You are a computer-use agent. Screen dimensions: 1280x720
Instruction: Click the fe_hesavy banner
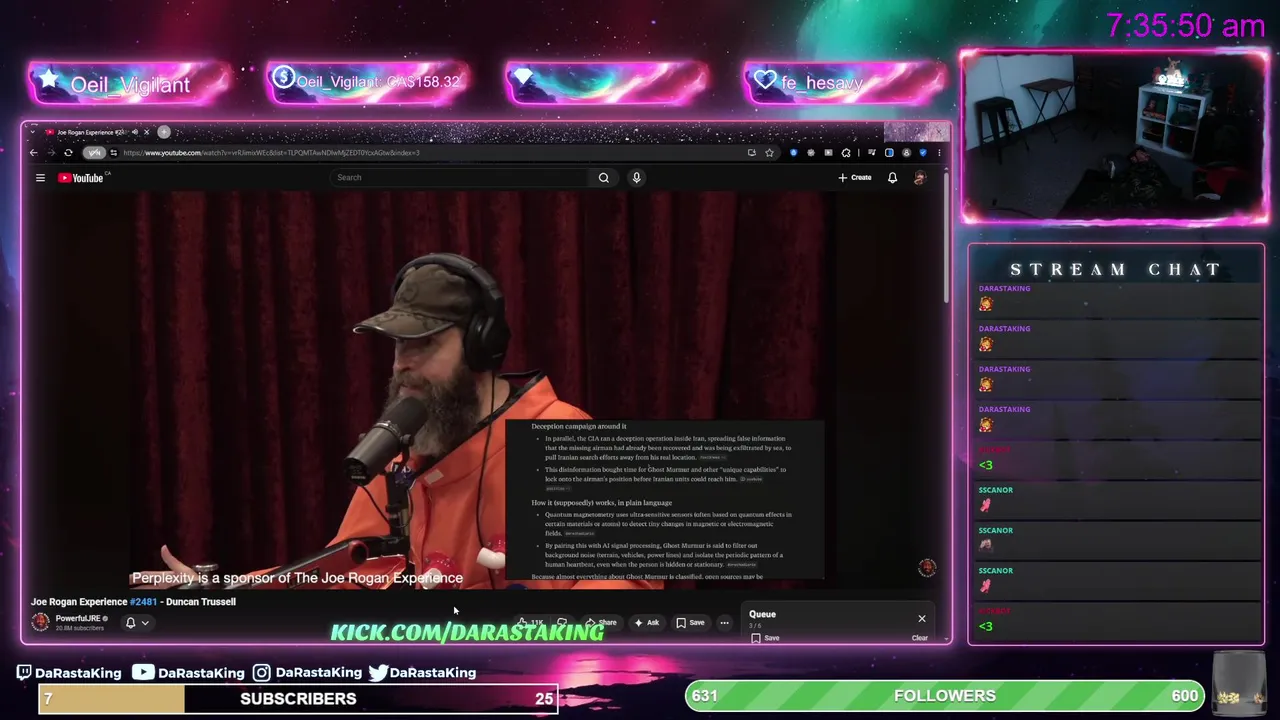[846, 83]
